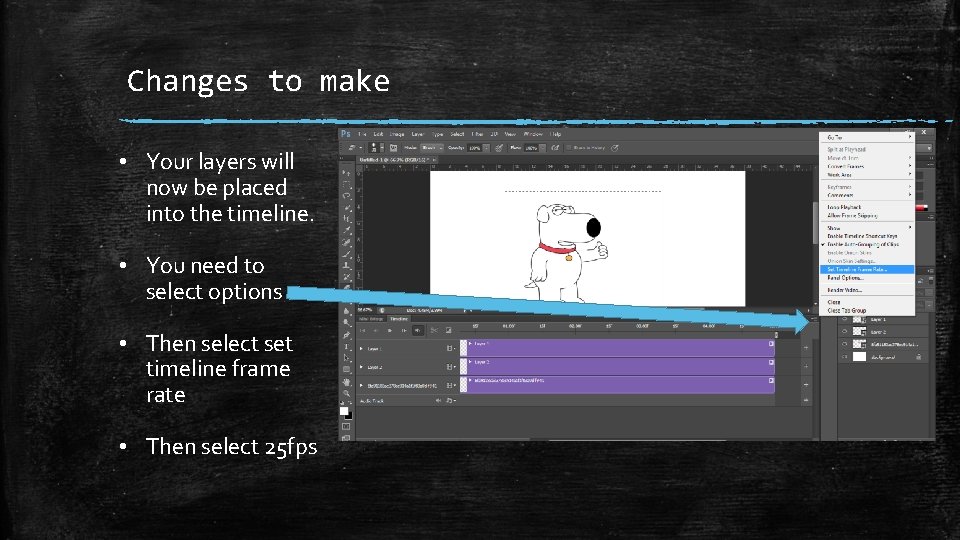
Task: Open the brush Mode dropdown
Action: (432, 148)
